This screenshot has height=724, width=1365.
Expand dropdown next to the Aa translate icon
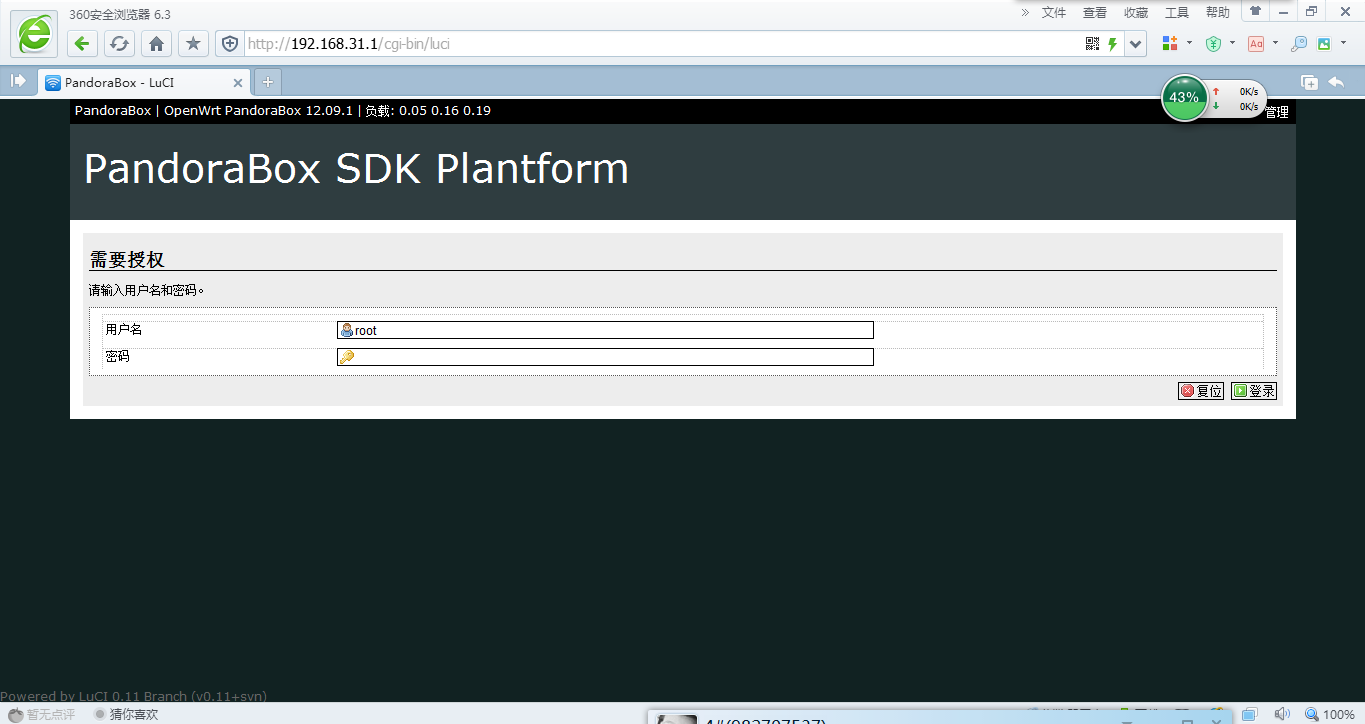click(x=1275, y=44)
